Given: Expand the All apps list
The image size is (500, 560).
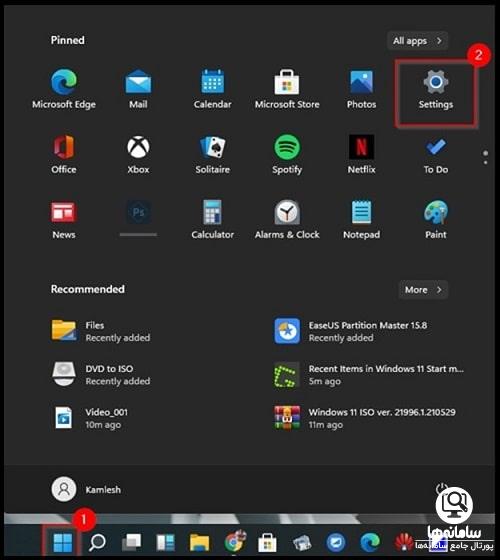Looking at the screenshot, I should click(x=417, y=41).
